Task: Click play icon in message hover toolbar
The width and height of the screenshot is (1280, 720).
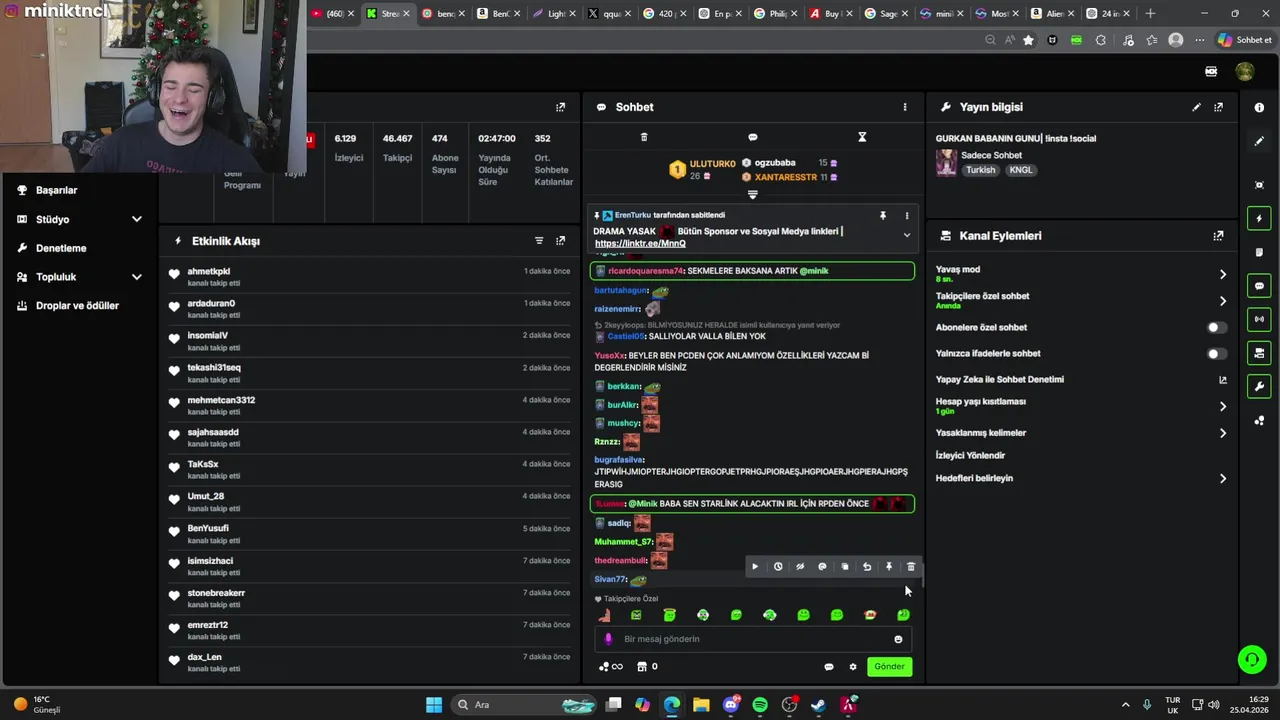Action: click(755, 567)
